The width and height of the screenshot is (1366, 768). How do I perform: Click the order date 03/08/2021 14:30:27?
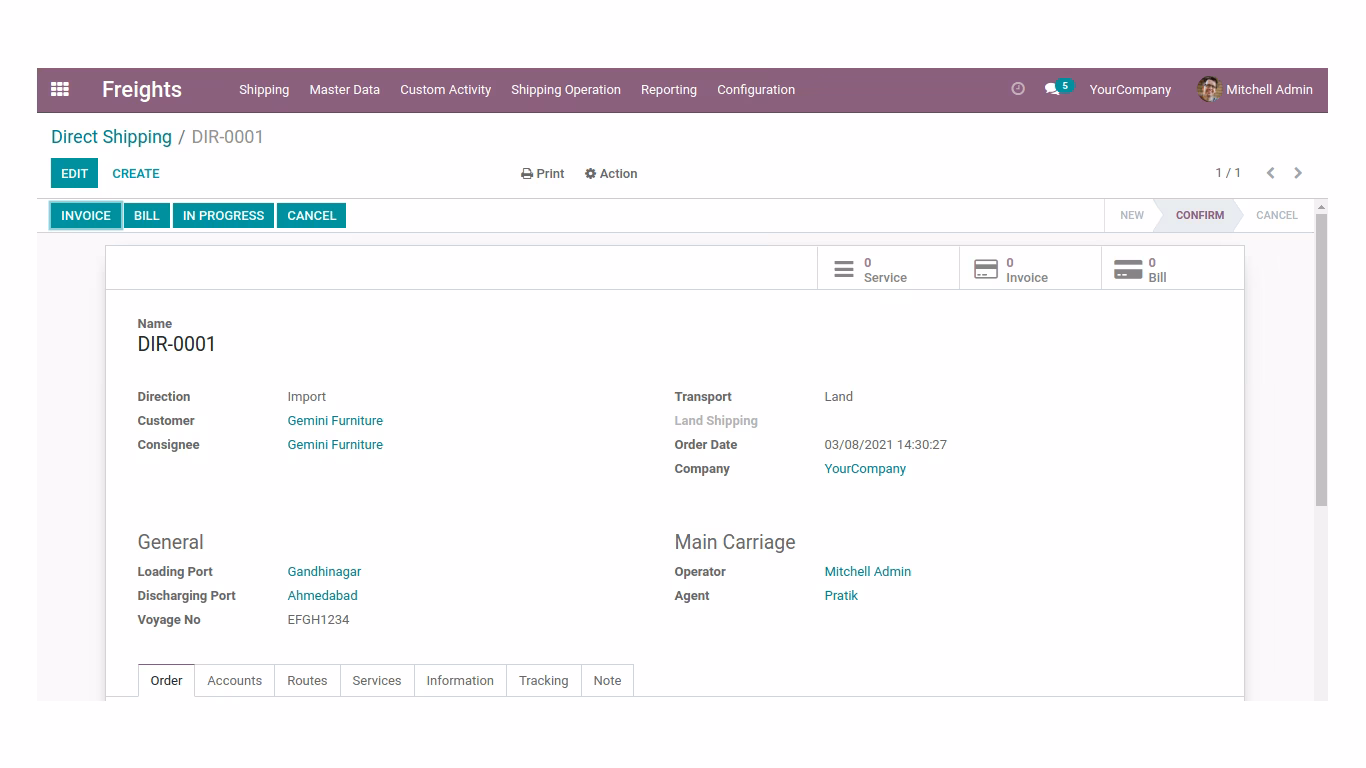(x=885, y=445)
